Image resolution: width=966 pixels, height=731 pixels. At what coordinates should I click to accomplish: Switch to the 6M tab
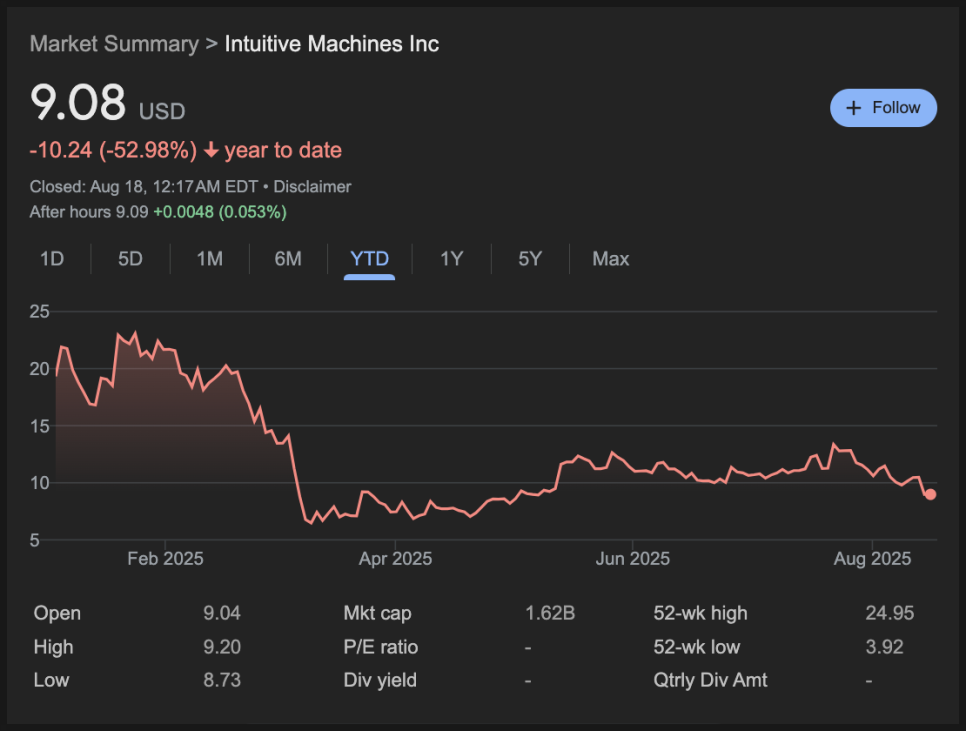(x=288, y=259)
